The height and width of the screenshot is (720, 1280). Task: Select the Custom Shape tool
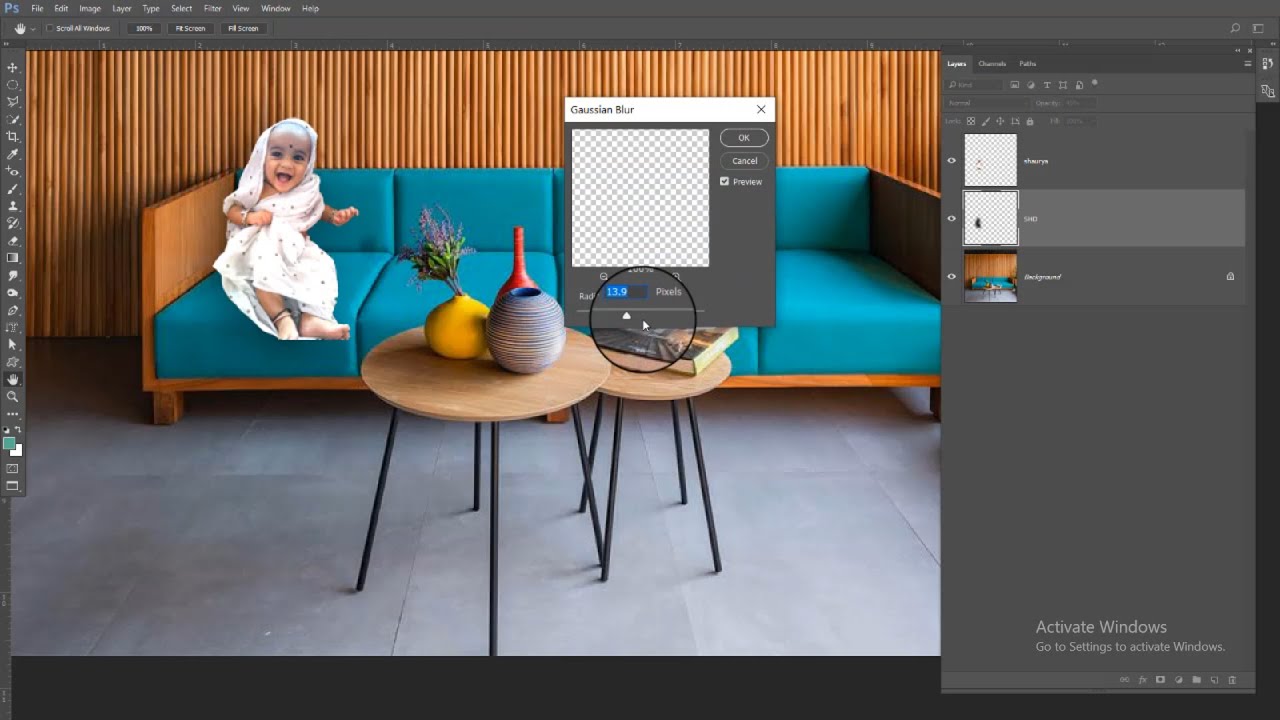[x=13, y=362]
